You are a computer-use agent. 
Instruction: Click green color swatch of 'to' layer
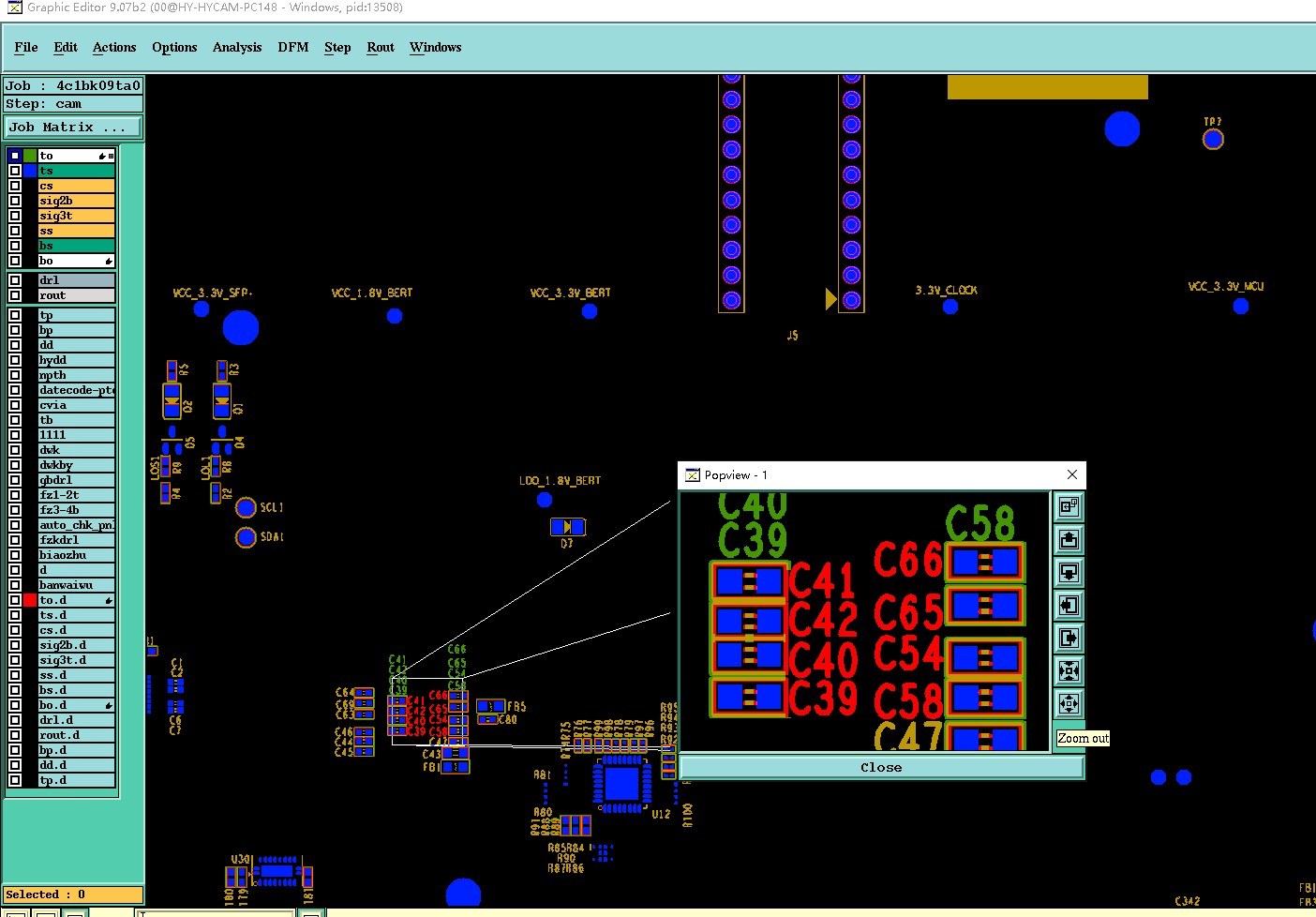point(30,156)
